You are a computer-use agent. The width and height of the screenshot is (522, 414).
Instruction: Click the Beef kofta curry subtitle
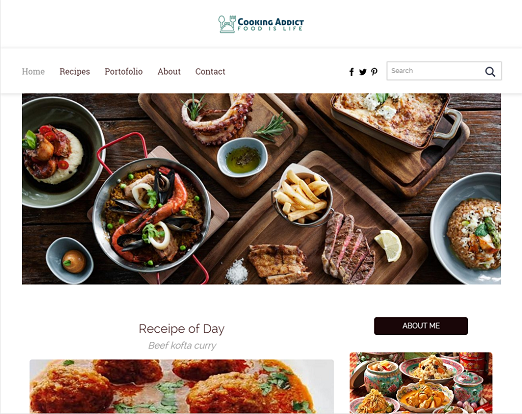pos(182,346)
